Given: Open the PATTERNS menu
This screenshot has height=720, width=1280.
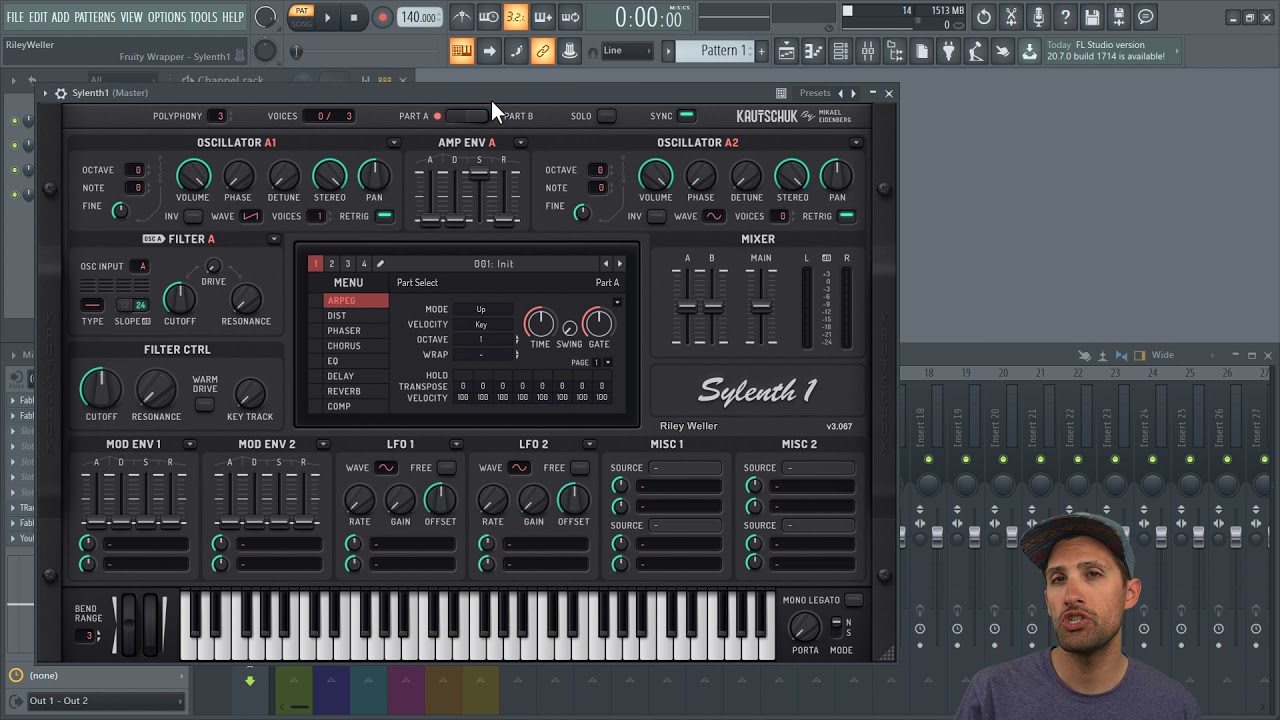Looking at the screenshot, I should (95, 17).
